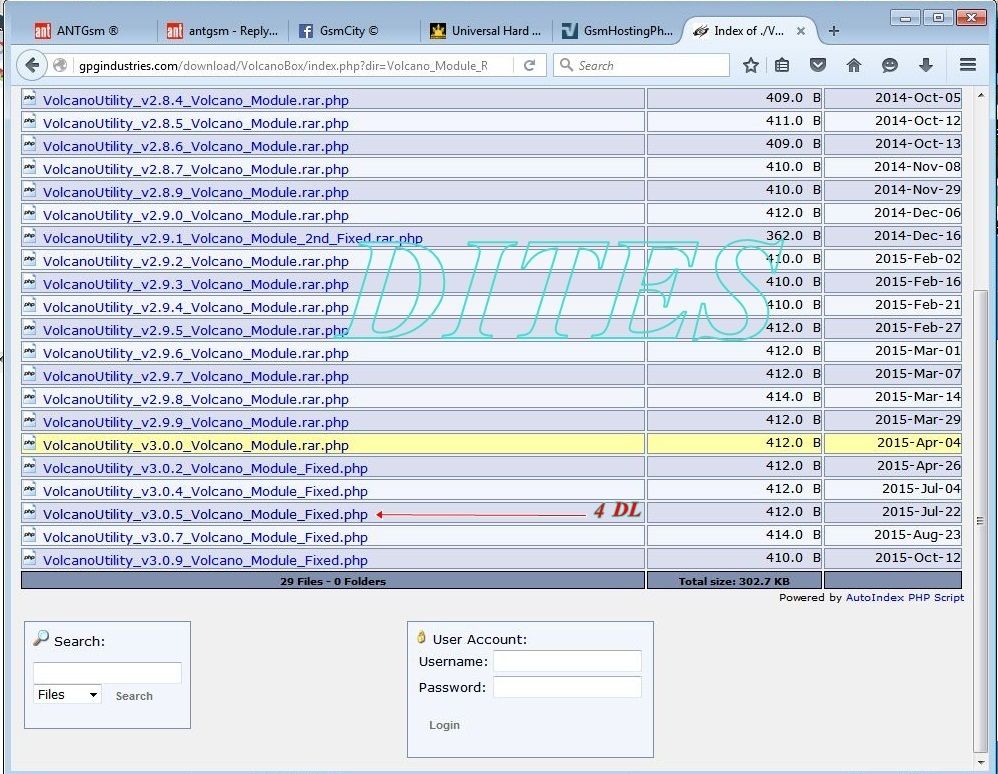Open the Pocket icon in the toolbar
The height and width of the screenshot is (774, 998).
coord(818,65)
